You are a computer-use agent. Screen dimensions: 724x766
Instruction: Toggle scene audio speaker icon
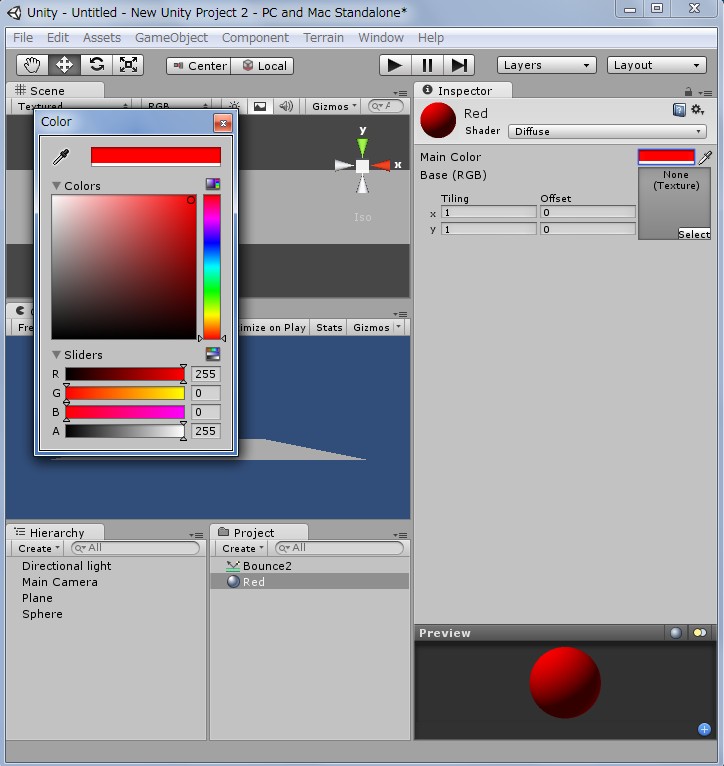[286, 106]
